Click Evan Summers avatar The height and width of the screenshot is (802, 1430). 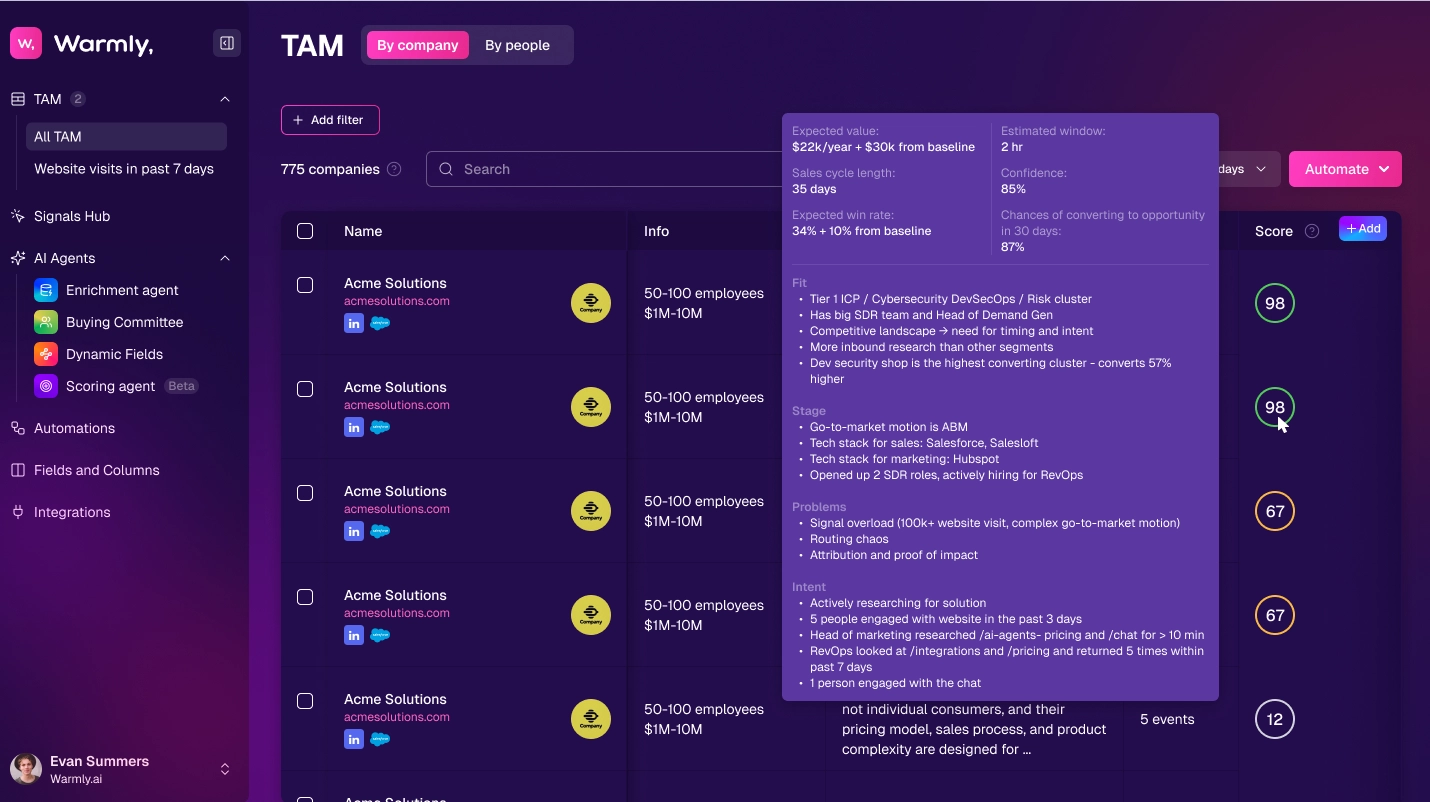coord(26,769)
